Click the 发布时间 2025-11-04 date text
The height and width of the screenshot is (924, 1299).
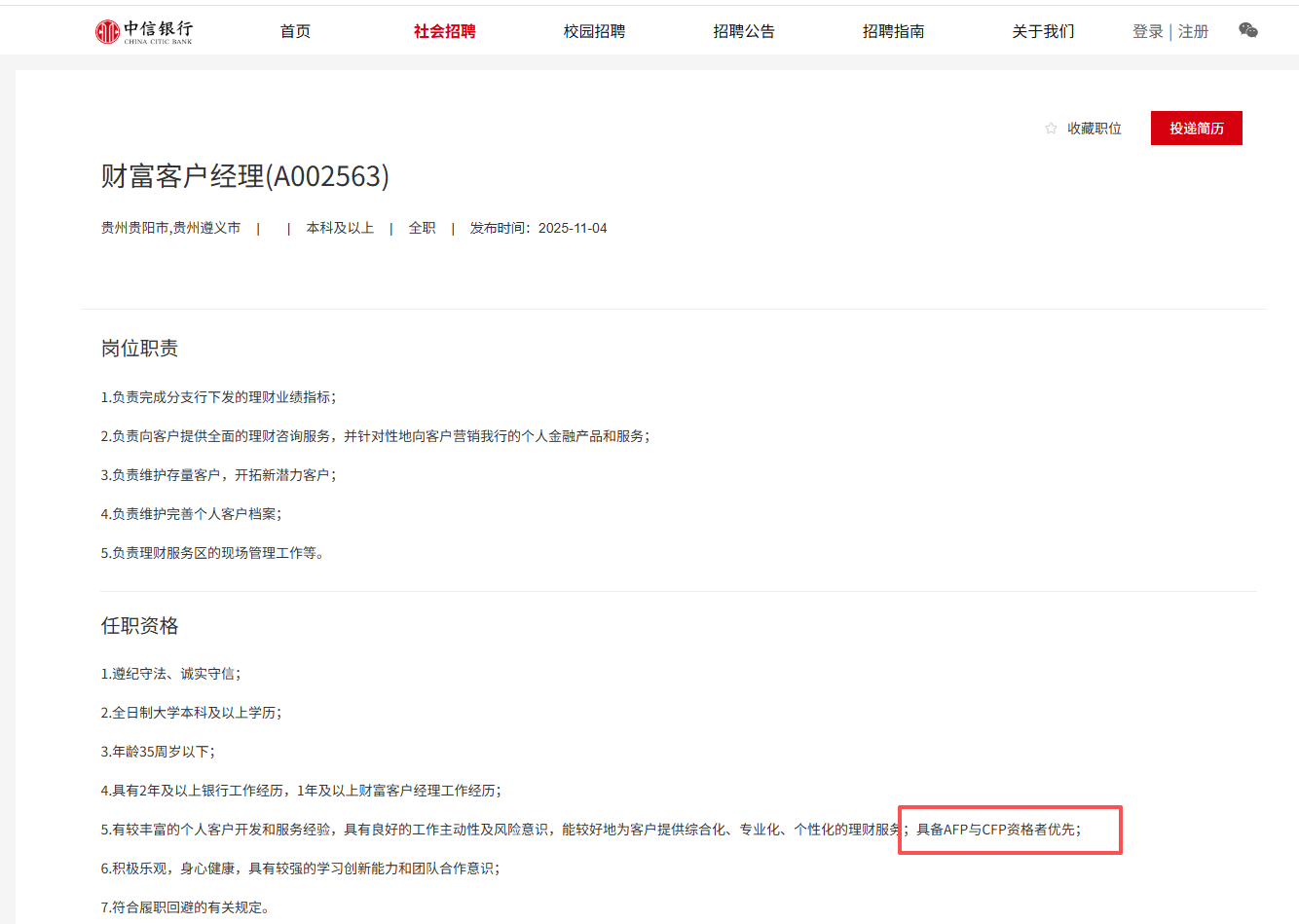(538, 228)
